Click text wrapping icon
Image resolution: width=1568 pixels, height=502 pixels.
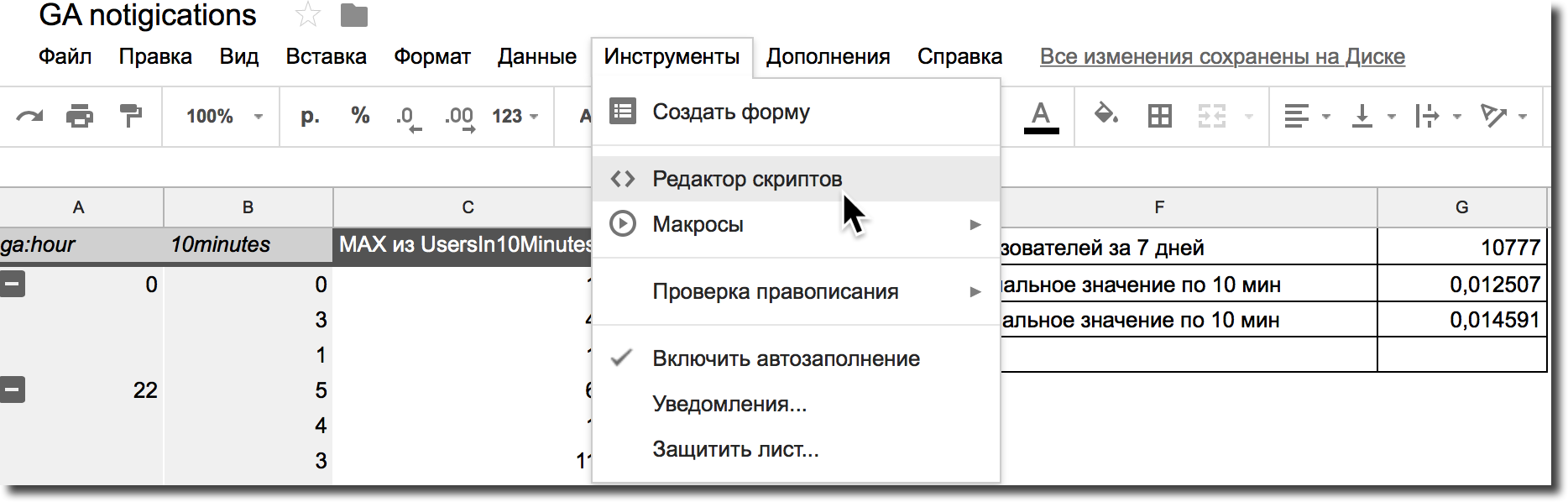[x=1427, y=116]
